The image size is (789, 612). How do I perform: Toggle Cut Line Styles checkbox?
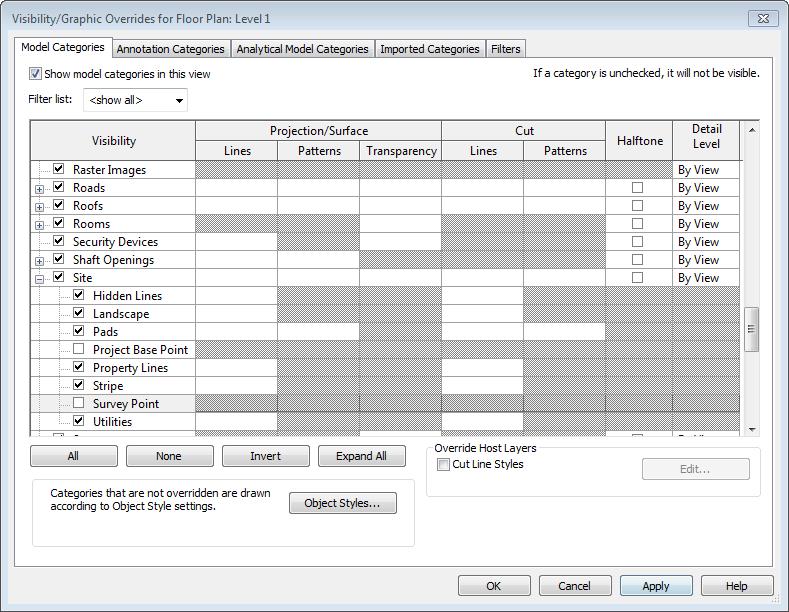pyautogui.click(x=443, y=465)
